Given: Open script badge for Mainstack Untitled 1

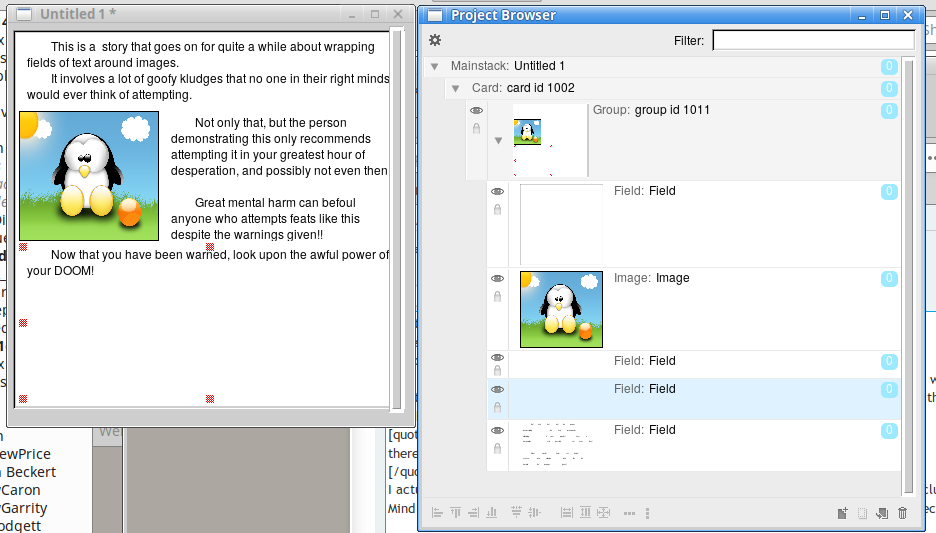Looking at the screenshot, I should click(889, 66).
